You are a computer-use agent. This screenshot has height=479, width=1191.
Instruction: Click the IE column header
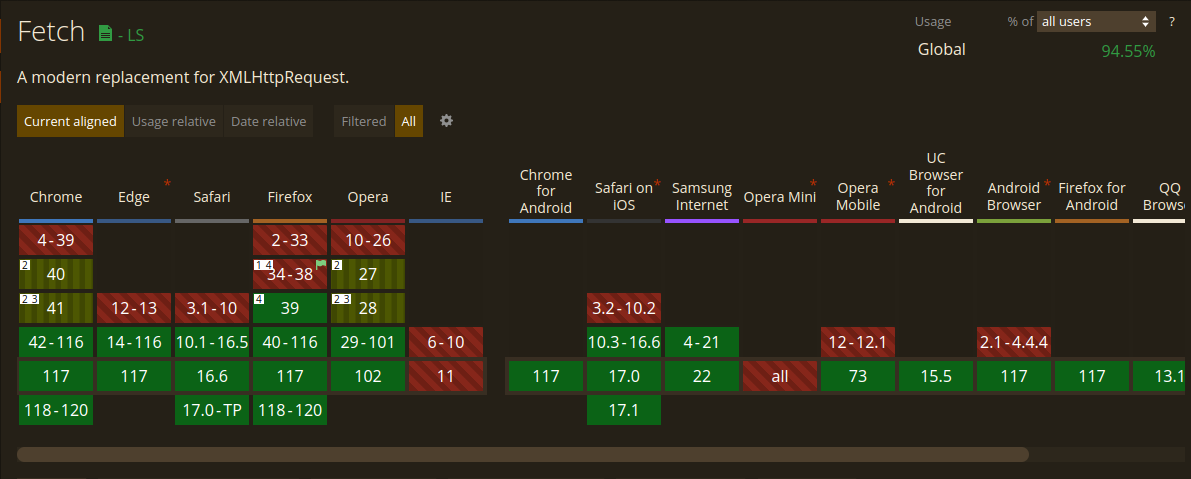click(x=446, y=197)
